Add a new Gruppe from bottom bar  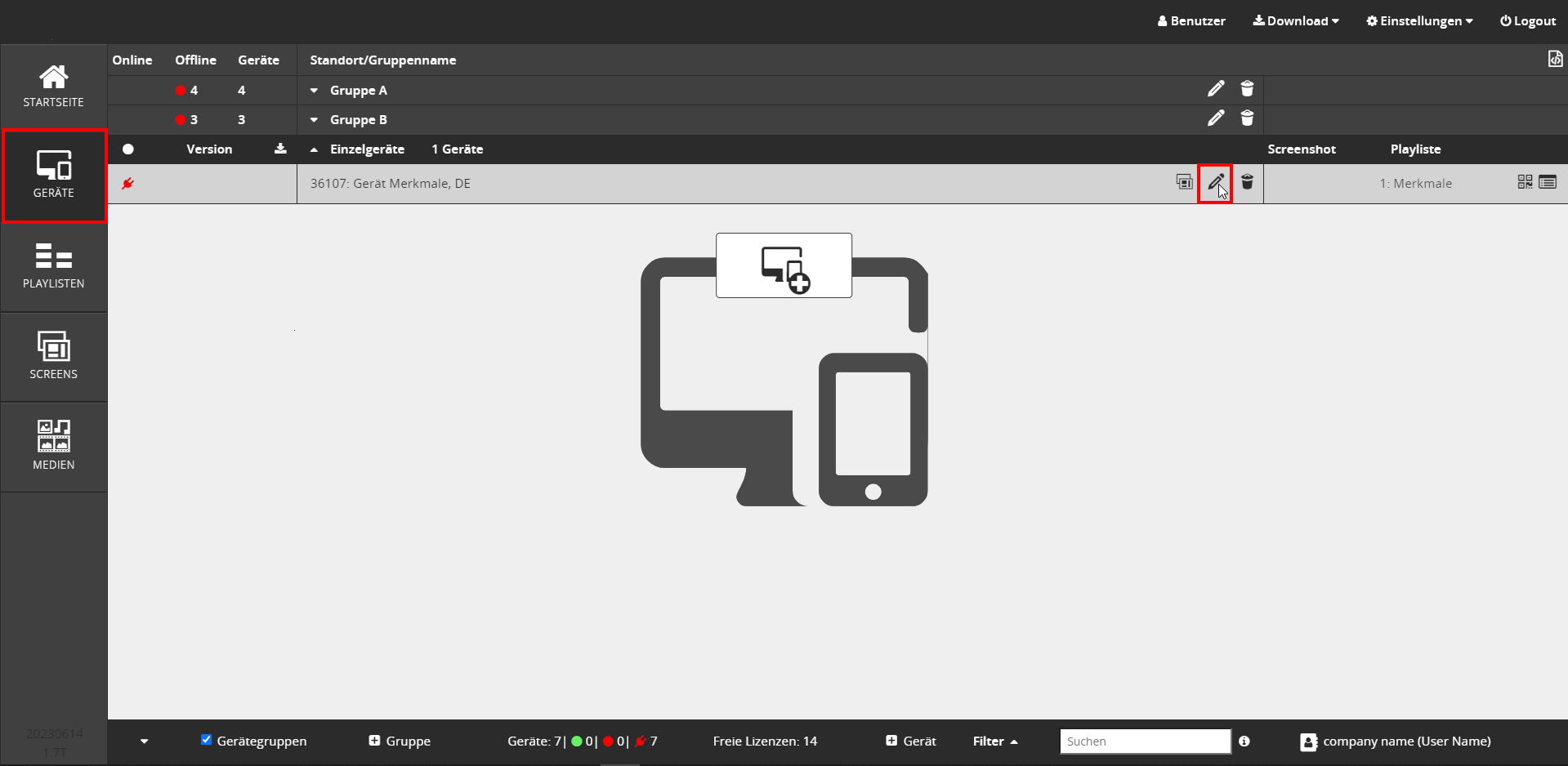pos(400,742)
